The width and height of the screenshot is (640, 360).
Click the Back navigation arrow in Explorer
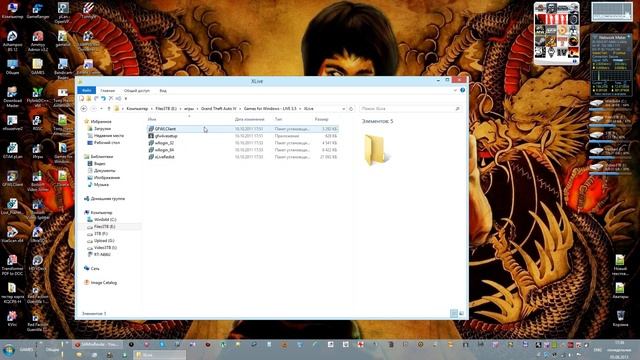coord(84,109)
